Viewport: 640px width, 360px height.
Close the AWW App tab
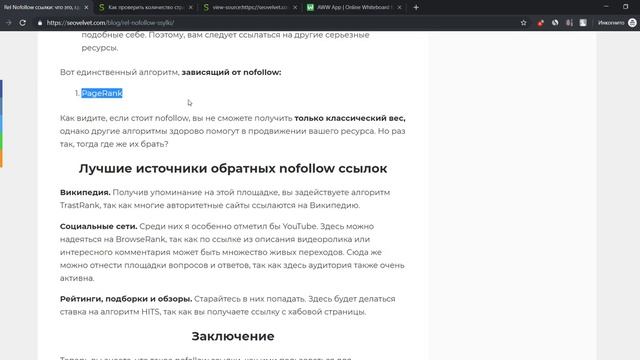(x=399, y=7)
